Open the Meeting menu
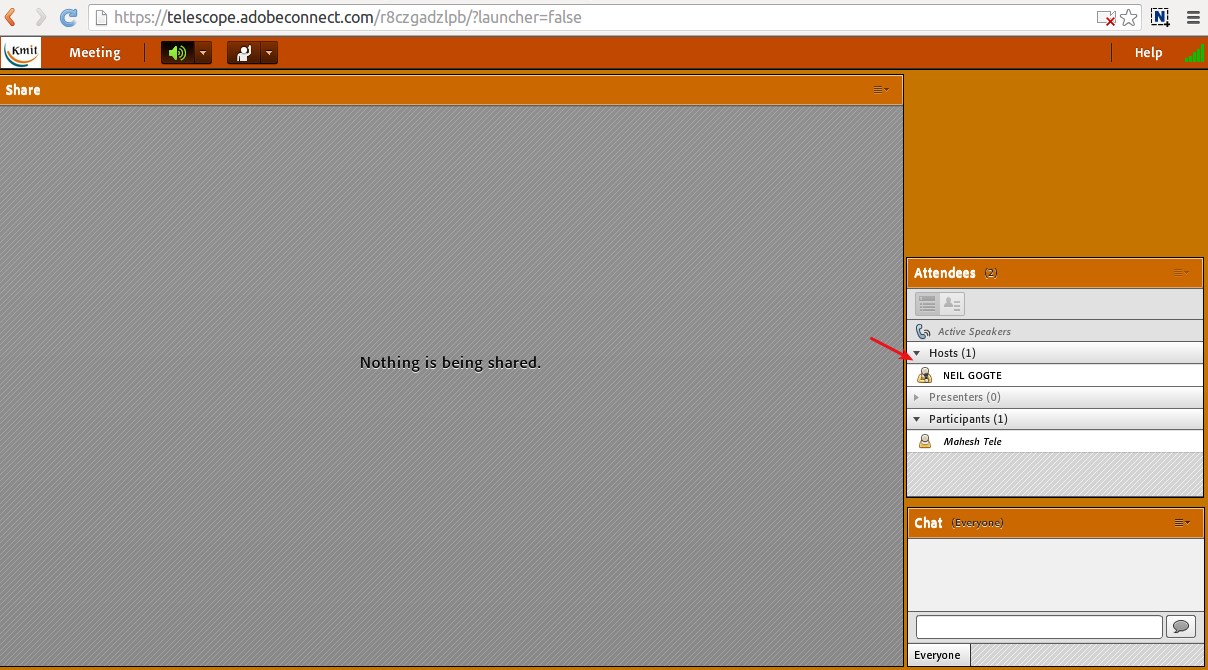The width and height of the screenshot is (1208, 670). pos(95,53)
